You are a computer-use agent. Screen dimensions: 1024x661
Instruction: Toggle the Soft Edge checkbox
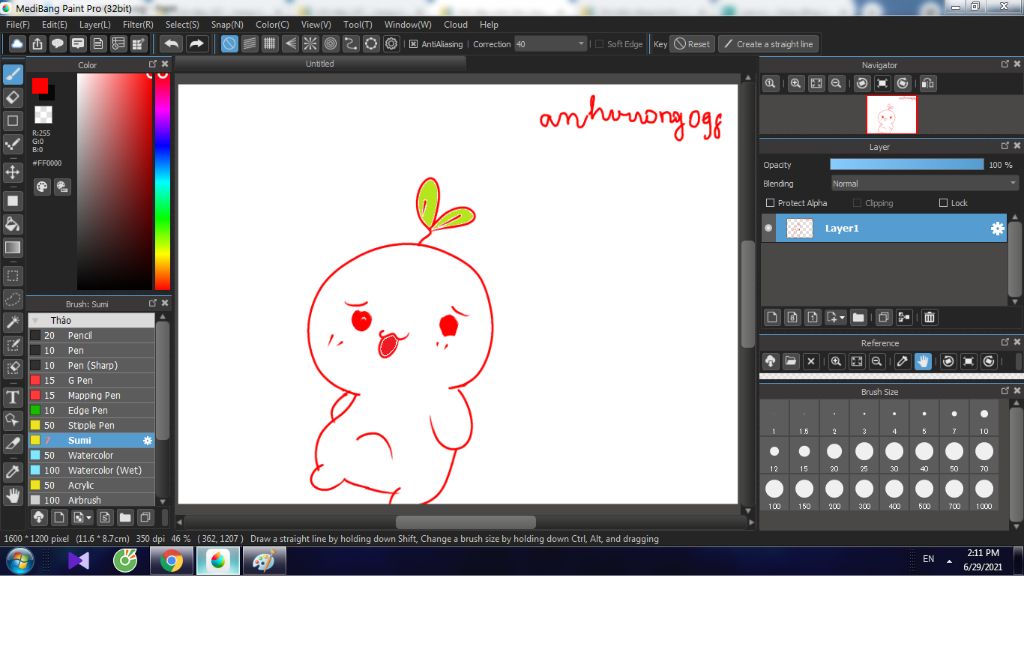click(x=600, y=44)
